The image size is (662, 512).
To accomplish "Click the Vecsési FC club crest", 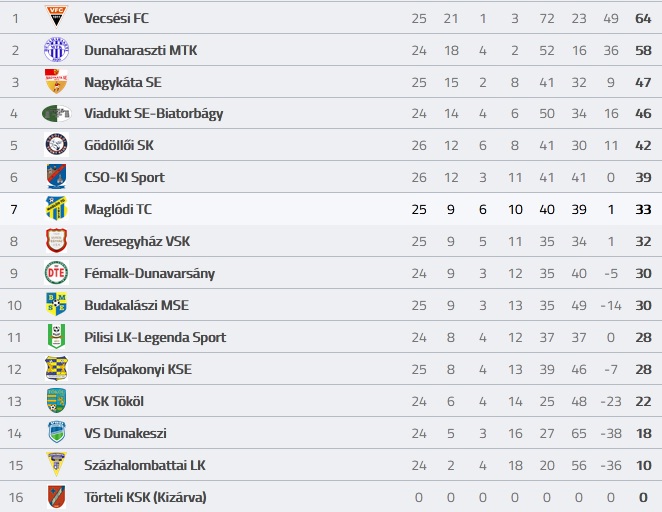I will point(56,16).
